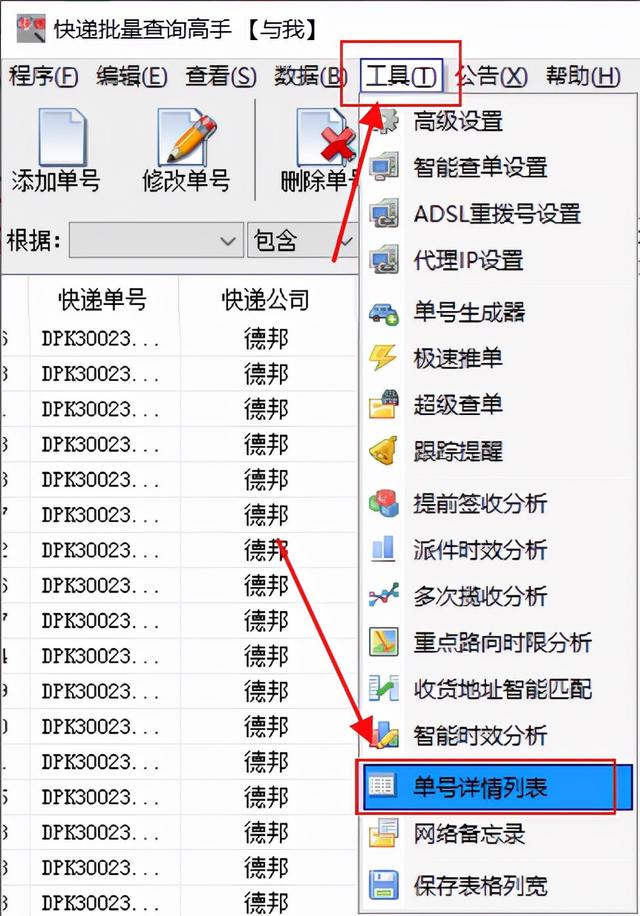This screenshot has height=916, width=640.
Task: Click the 保存表格列宽 floppy disk icon
Action: click(384, 885)
